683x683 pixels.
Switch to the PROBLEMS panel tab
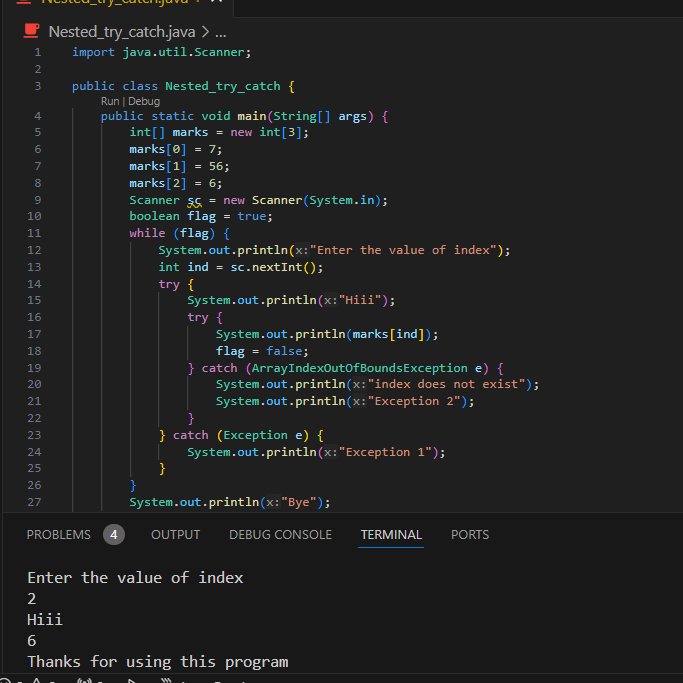coord(58,534)
